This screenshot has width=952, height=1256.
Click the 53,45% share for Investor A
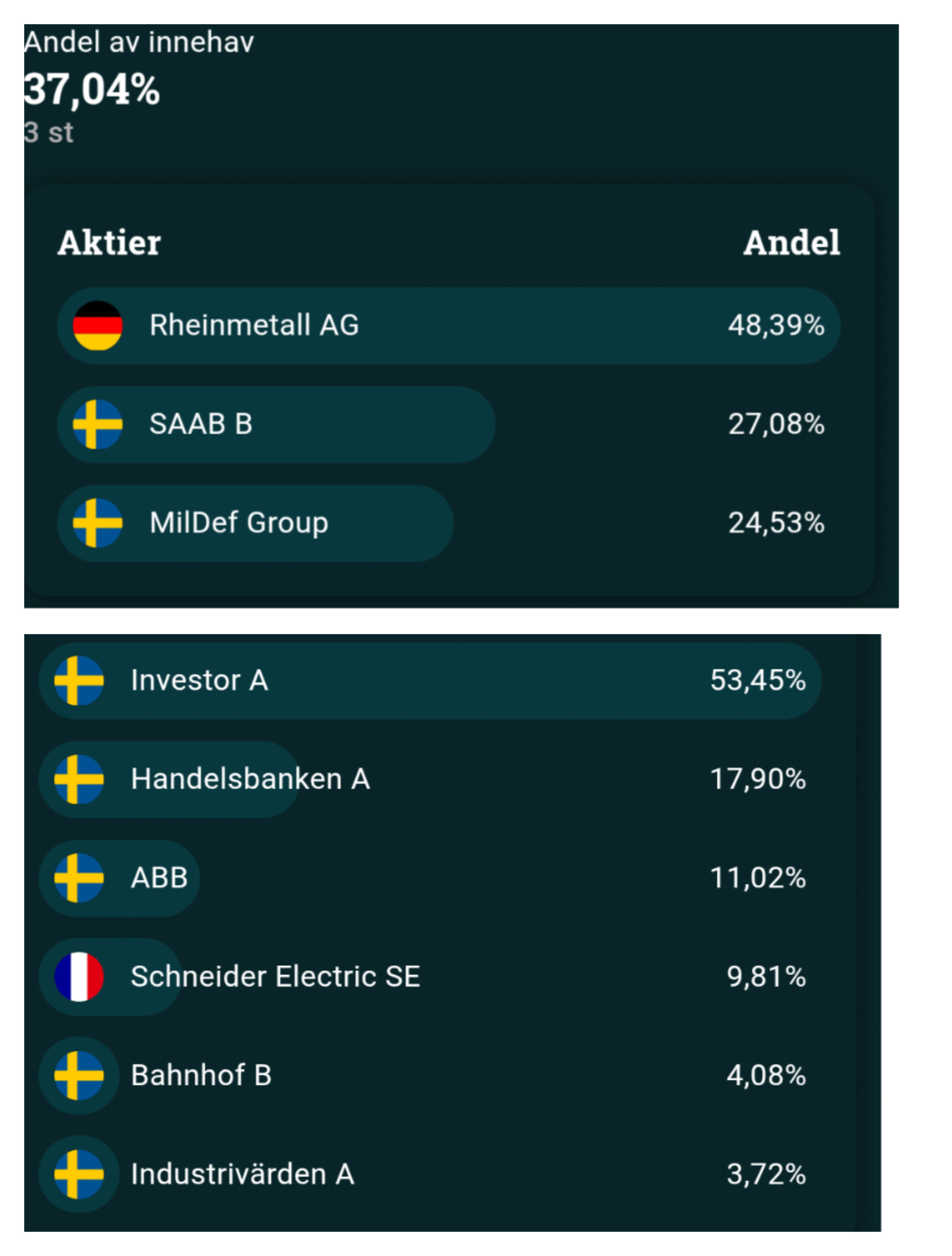(758, 680)
